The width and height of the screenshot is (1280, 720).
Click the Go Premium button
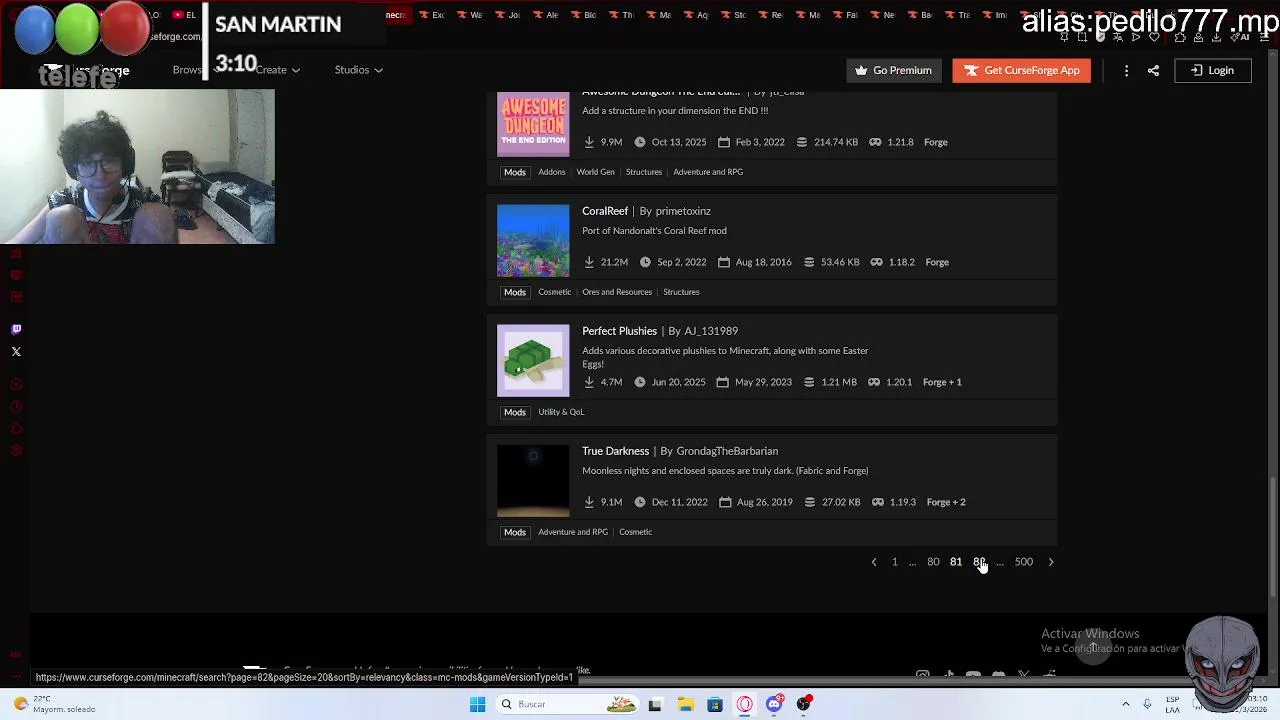894,70
